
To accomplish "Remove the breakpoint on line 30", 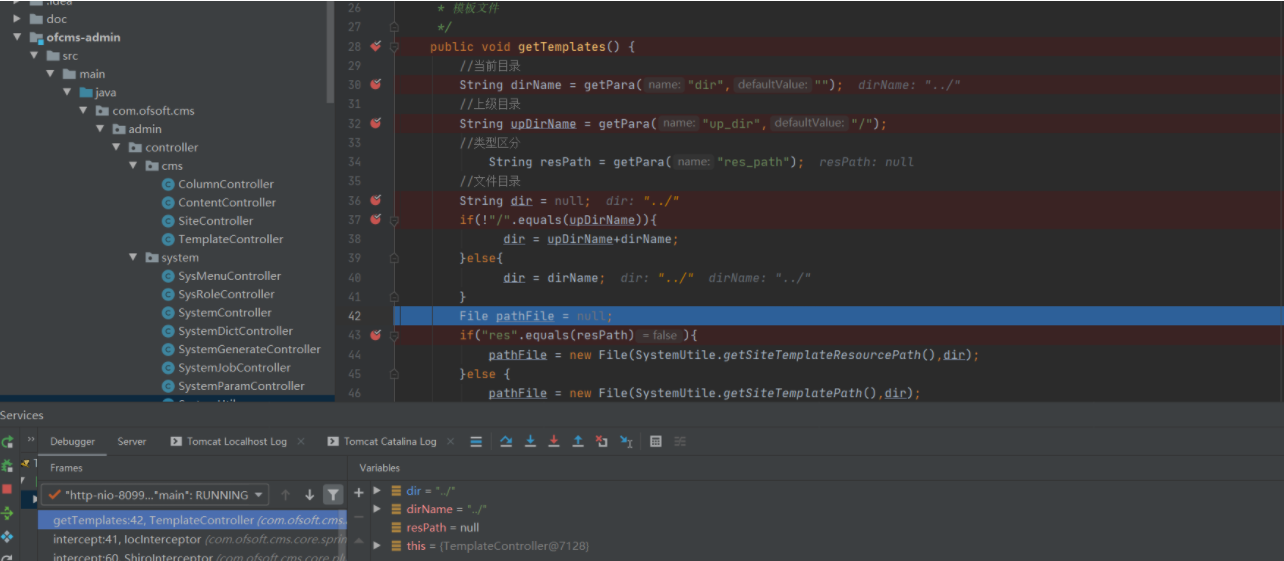I will [x=376, y=85].
